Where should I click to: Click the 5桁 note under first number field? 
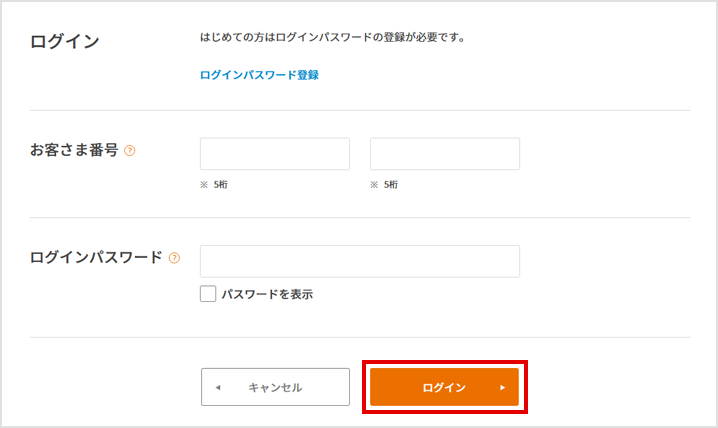click(x=222, y=185)
